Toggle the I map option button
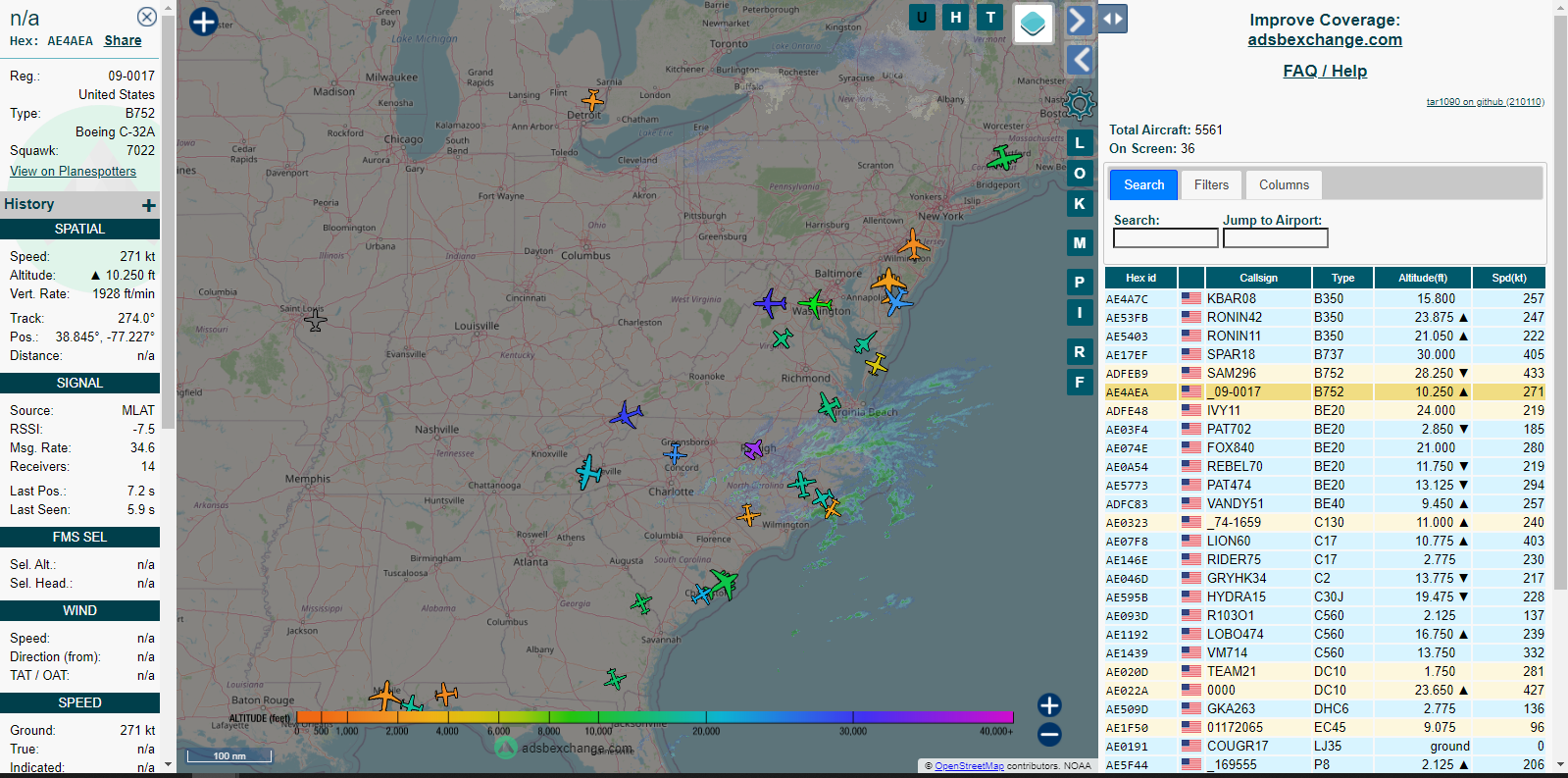1568x778 pixels. click(1080, 313)
